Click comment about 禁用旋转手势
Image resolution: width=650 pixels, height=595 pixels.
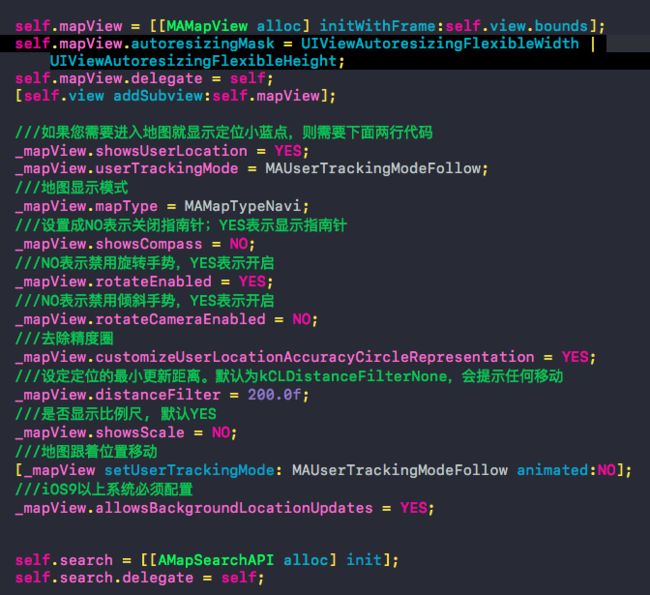145,263
